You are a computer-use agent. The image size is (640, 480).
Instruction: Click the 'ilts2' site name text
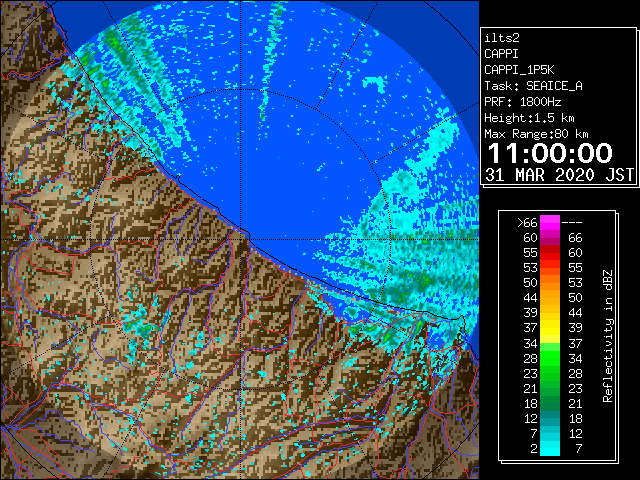point(502,38)
